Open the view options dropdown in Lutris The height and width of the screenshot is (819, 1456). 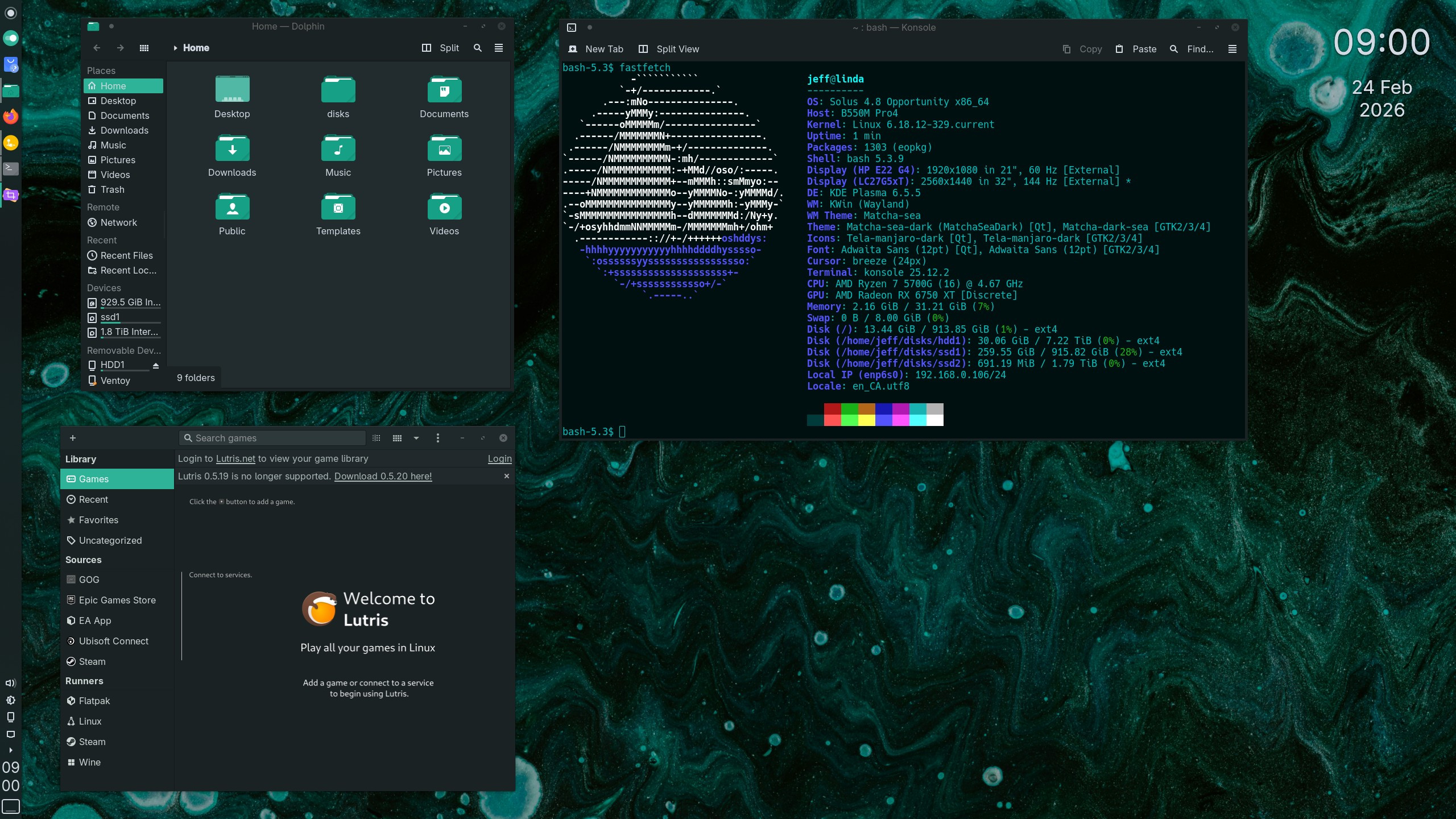pos(416,437)
